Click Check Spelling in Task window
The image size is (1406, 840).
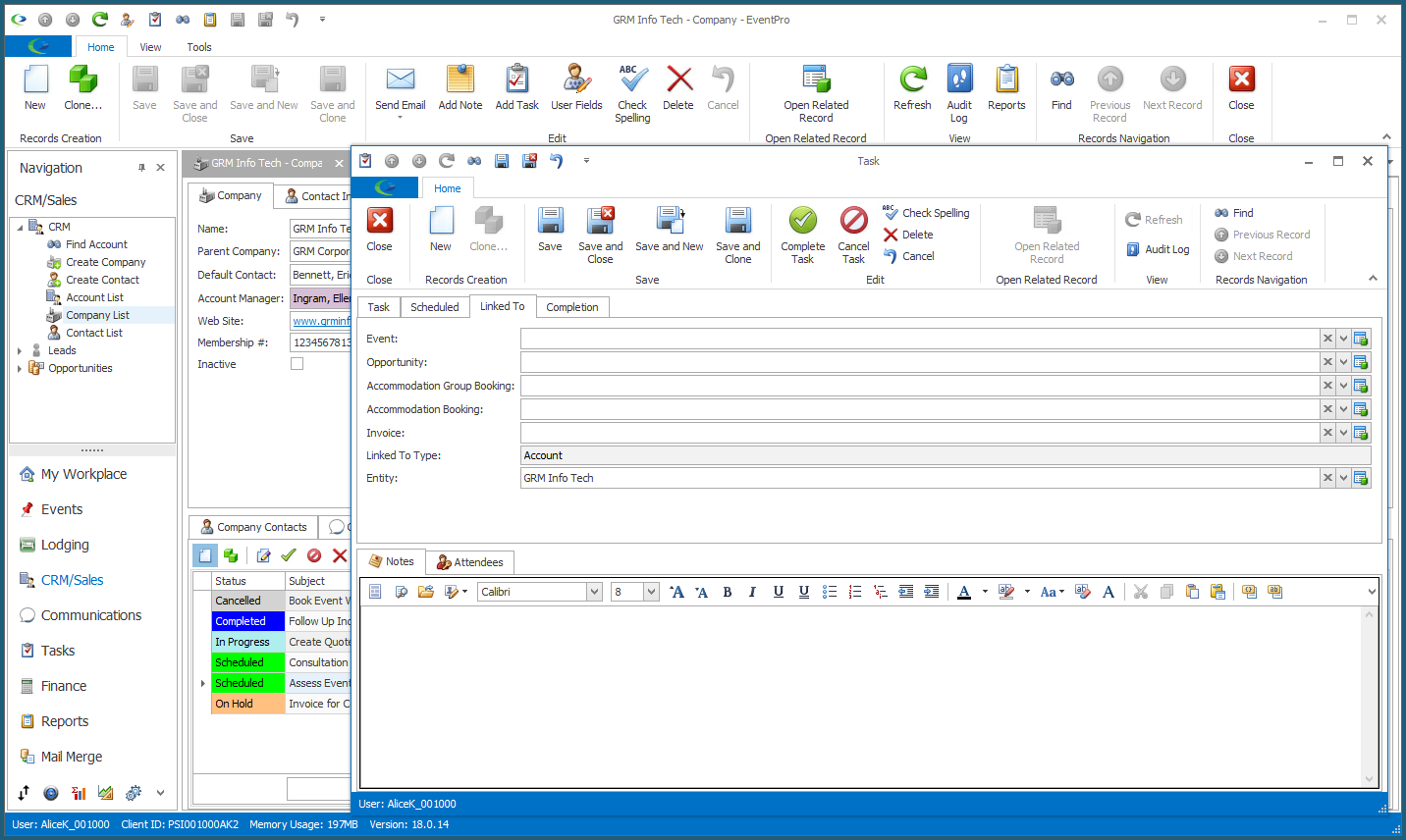tap(926, 213)
